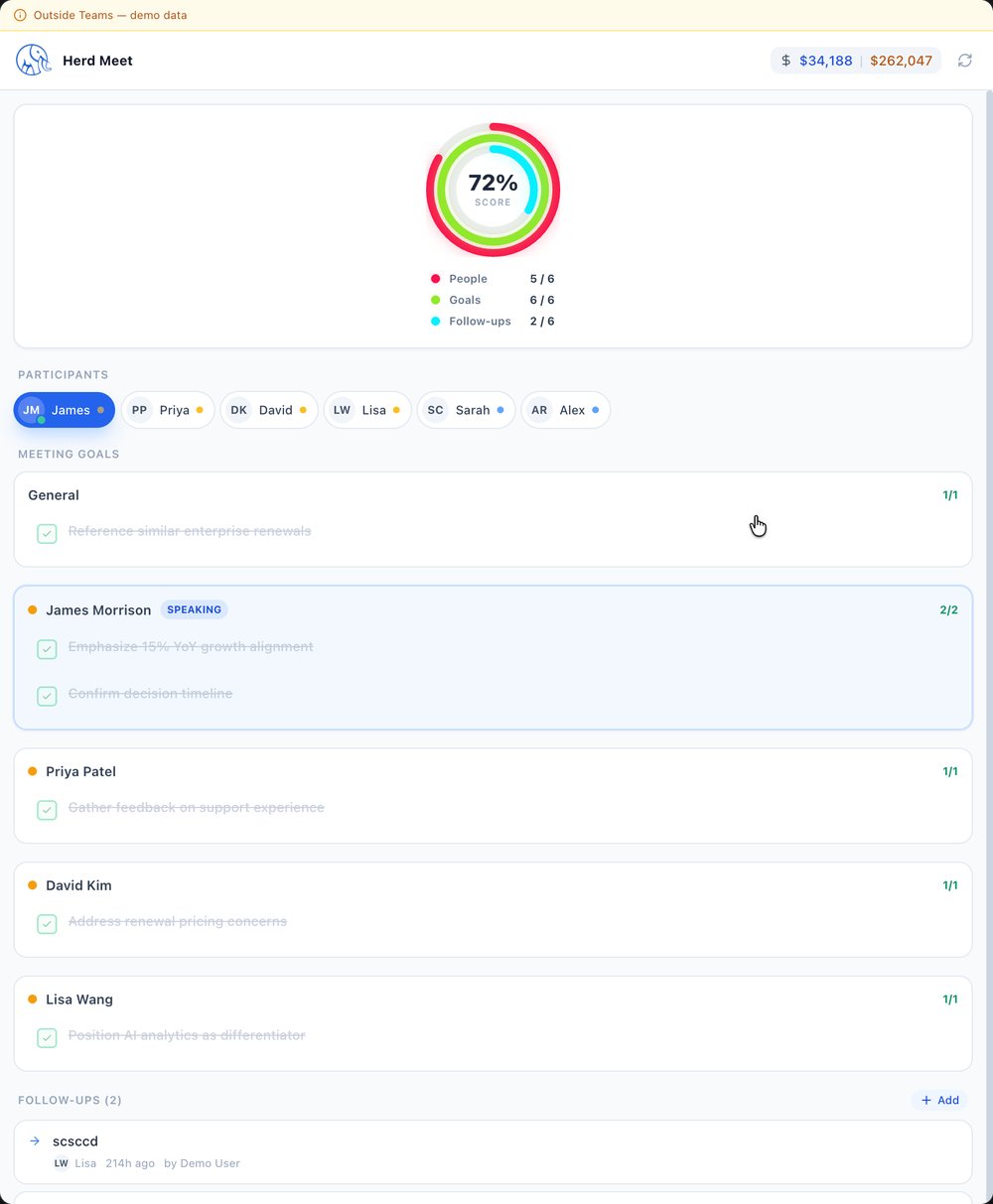
Task: Click the cyan Follow-ups legend dot
Action: pos(435,322)
